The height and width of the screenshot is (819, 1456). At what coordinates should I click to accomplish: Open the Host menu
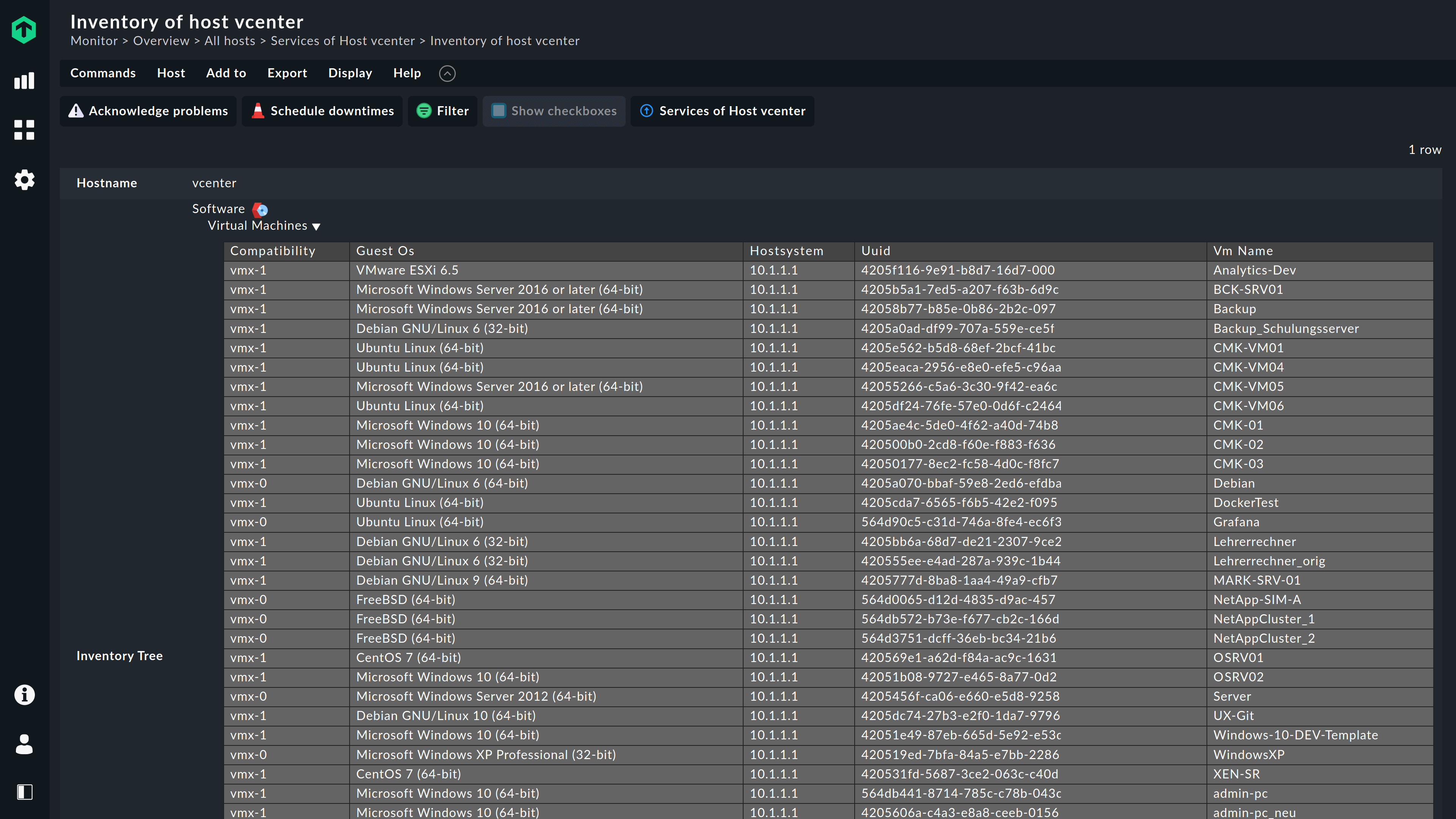(171, 73)
